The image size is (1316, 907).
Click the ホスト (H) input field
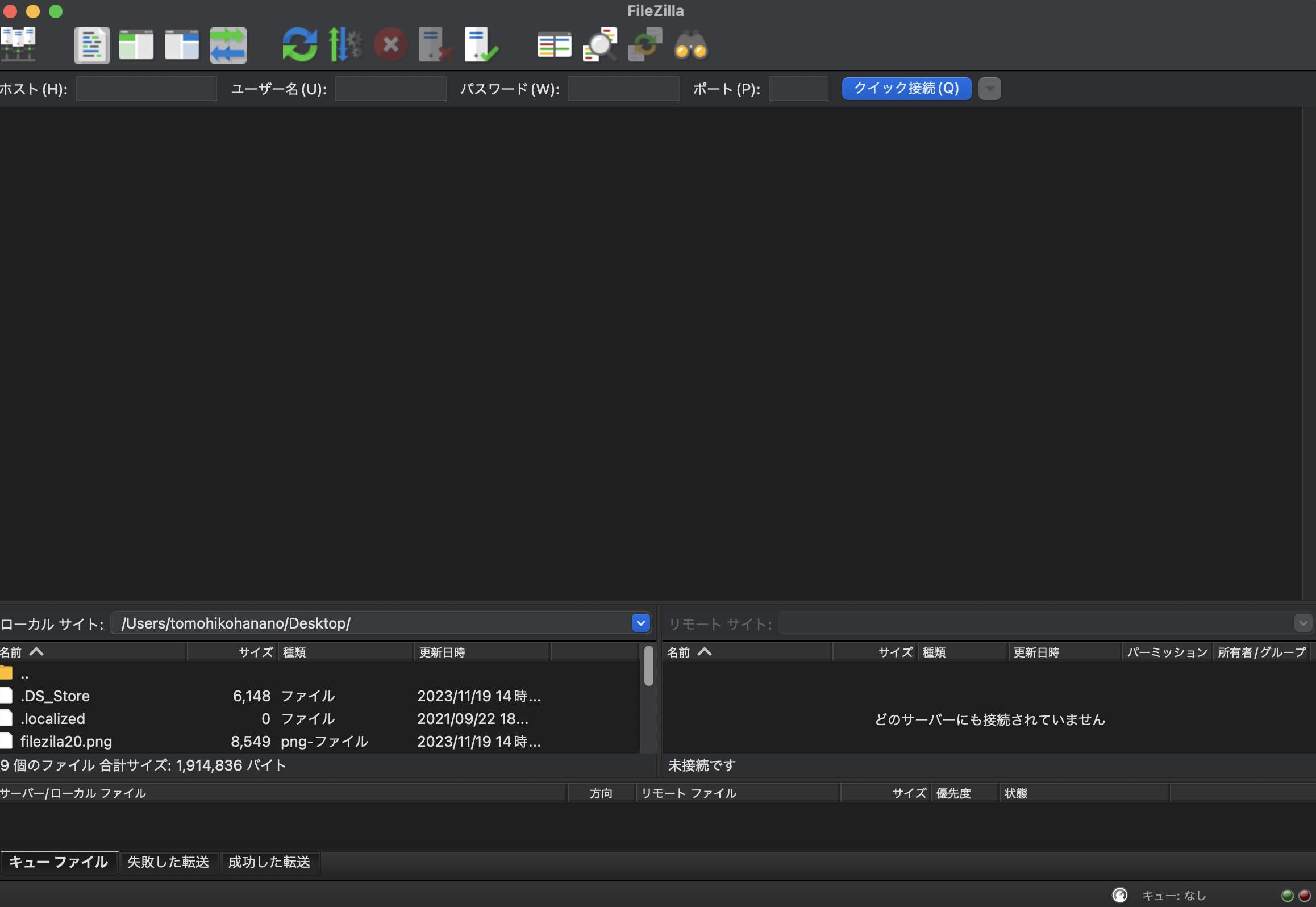tap(147, 89)
